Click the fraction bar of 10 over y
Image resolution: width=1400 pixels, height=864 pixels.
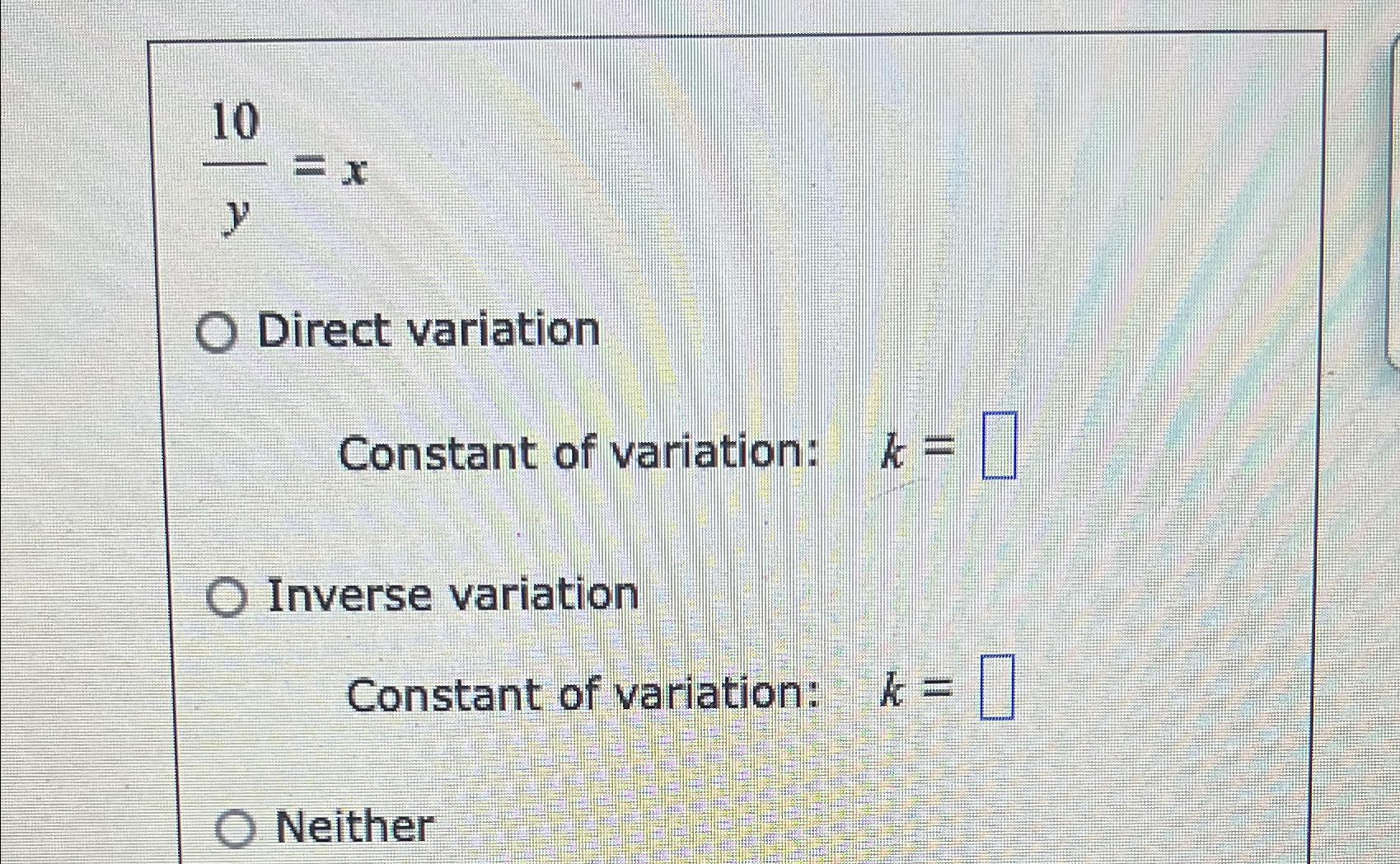coord(236,165)
